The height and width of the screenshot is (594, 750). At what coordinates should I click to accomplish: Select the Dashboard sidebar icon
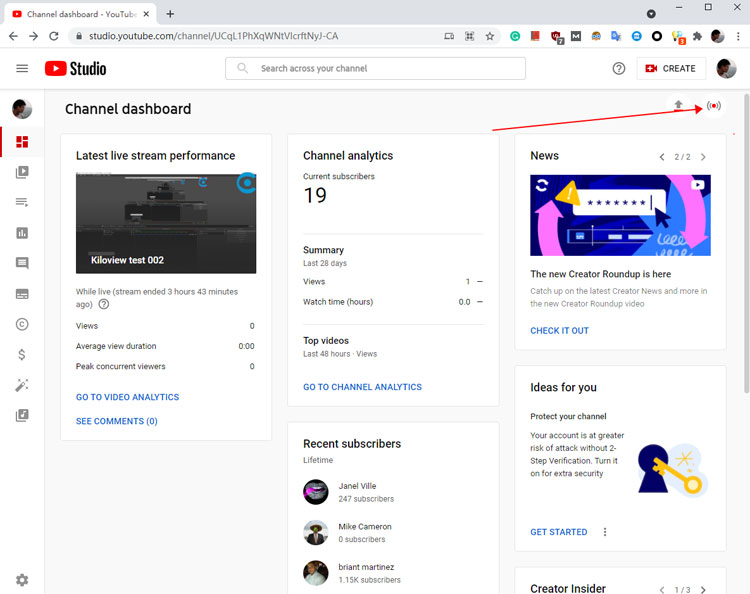pos(22,142)
